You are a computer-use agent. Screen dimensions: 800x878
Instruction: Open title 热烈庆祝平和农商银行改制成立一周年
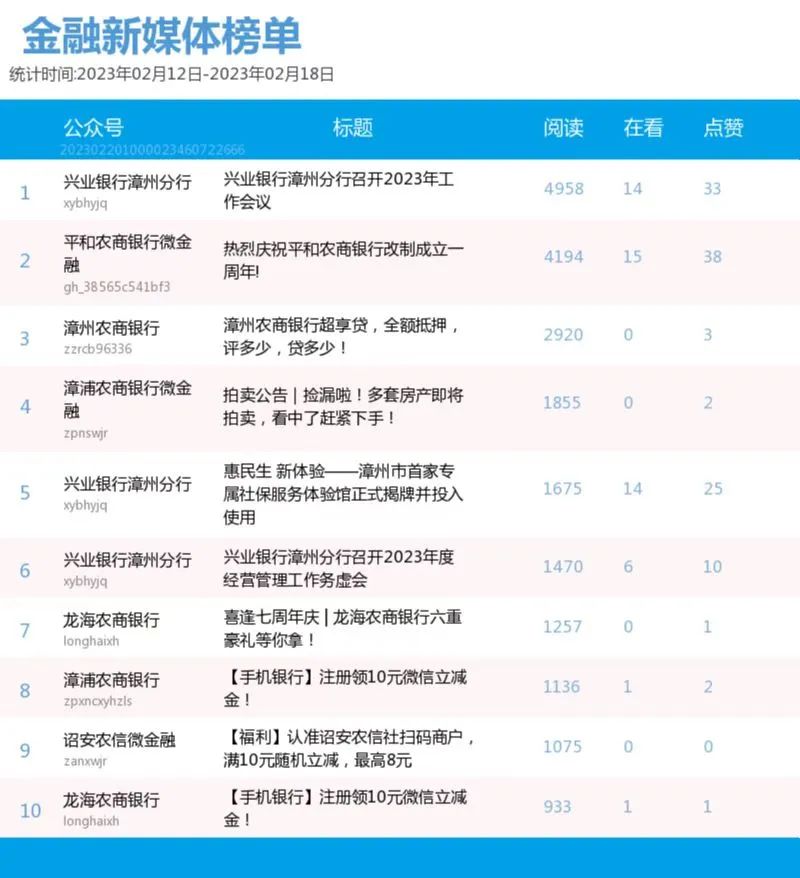point(343,260)
